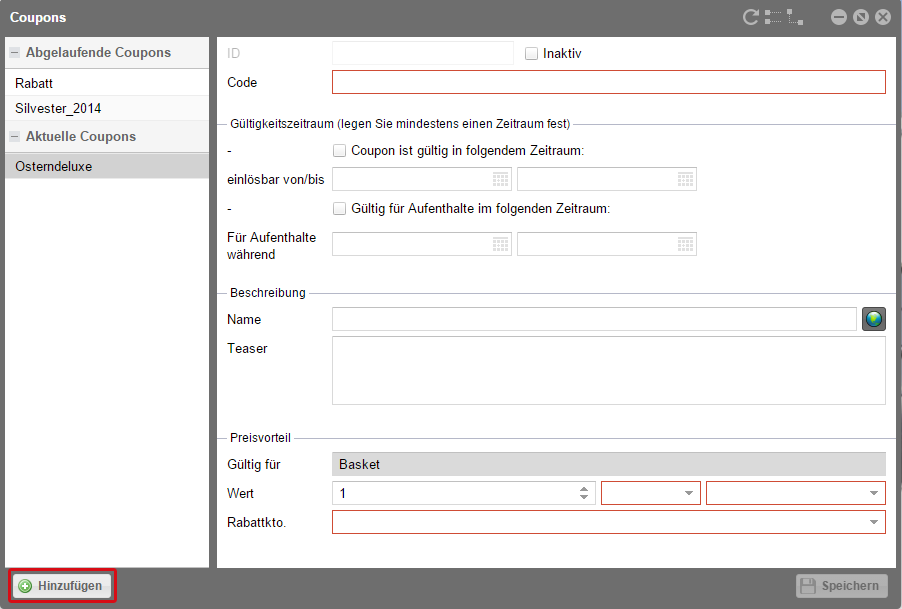This screenshot has width=902, height=609.
Task: Select the Silvester_2014 coupon
Action: click(58, 108)
